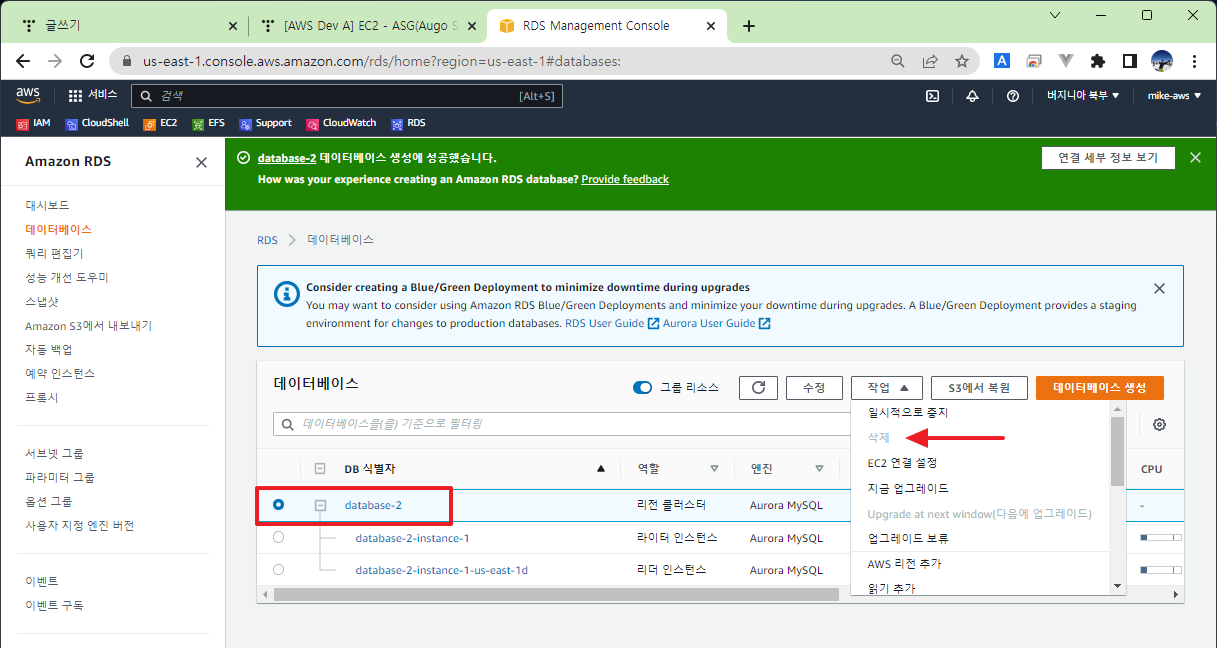Viewport: 1217px width, 648px height.
Task: Open CloudShell from favorites bar
Action: click(x=97, y=123)
